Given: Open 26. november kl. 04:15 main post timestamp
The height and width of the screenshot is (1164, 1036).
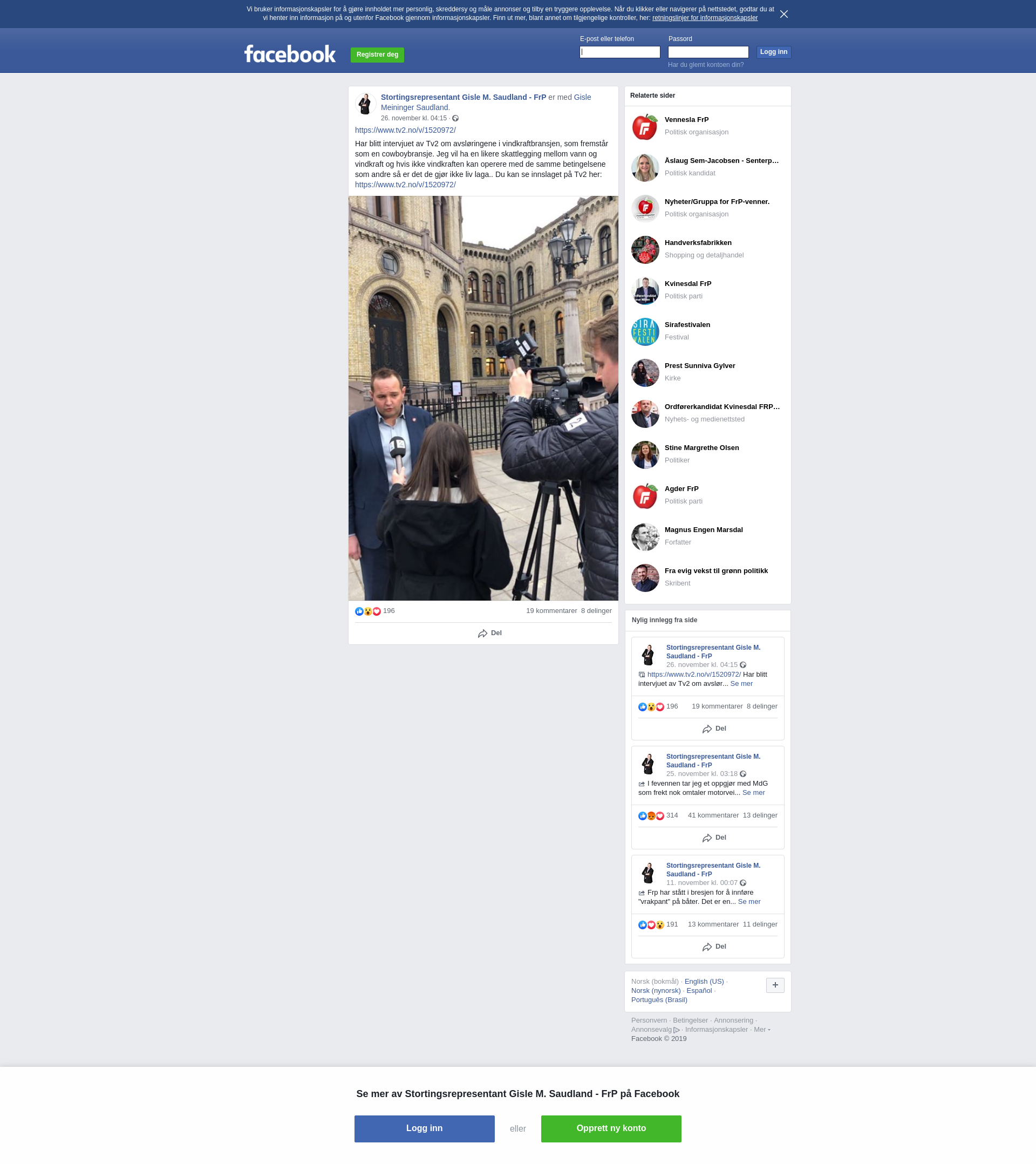Looking at the screenshot, I should pos(413,118).
